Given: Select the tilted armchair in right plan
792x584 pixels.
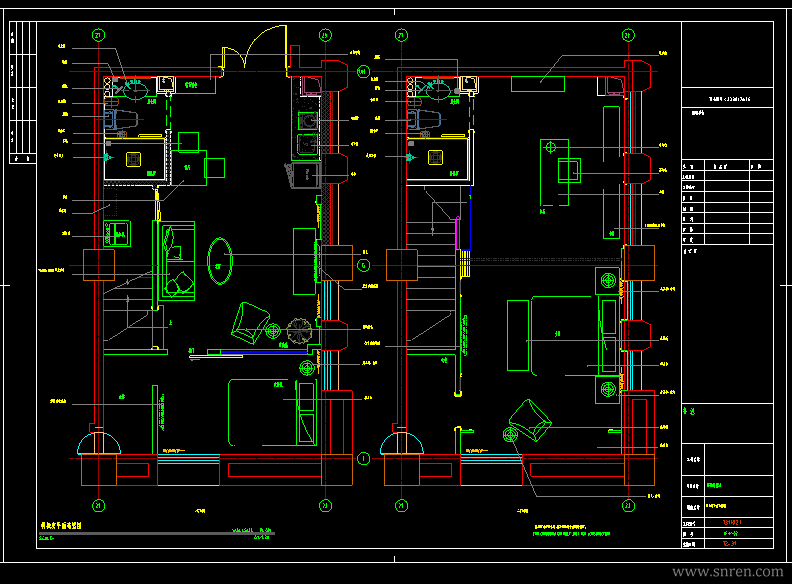Looking at the screenshot, I should pyautogui.click(x=530, y=420).
